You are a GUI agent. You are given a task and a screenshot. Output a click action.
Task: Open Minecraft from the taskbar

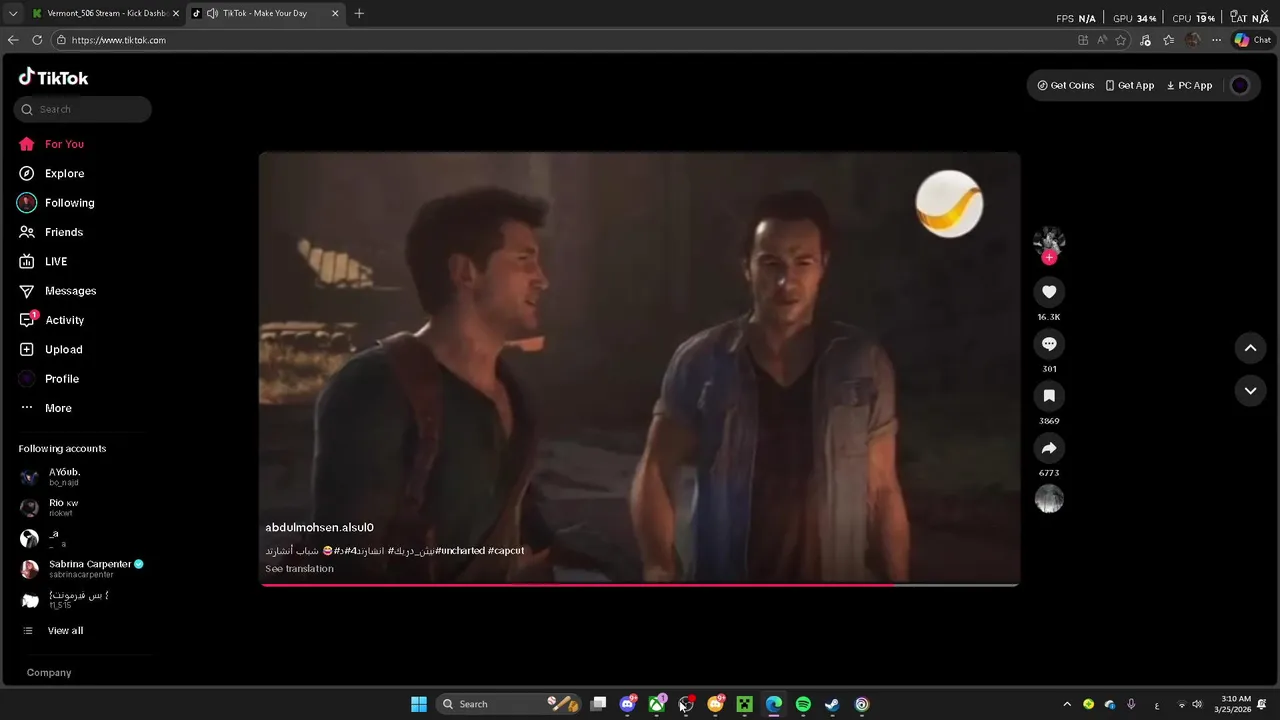point(744,704)
